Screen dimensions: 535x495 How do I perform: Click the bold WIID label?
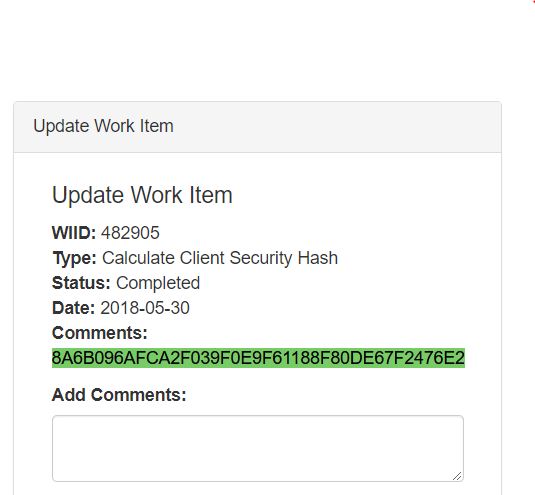[74, 233]
